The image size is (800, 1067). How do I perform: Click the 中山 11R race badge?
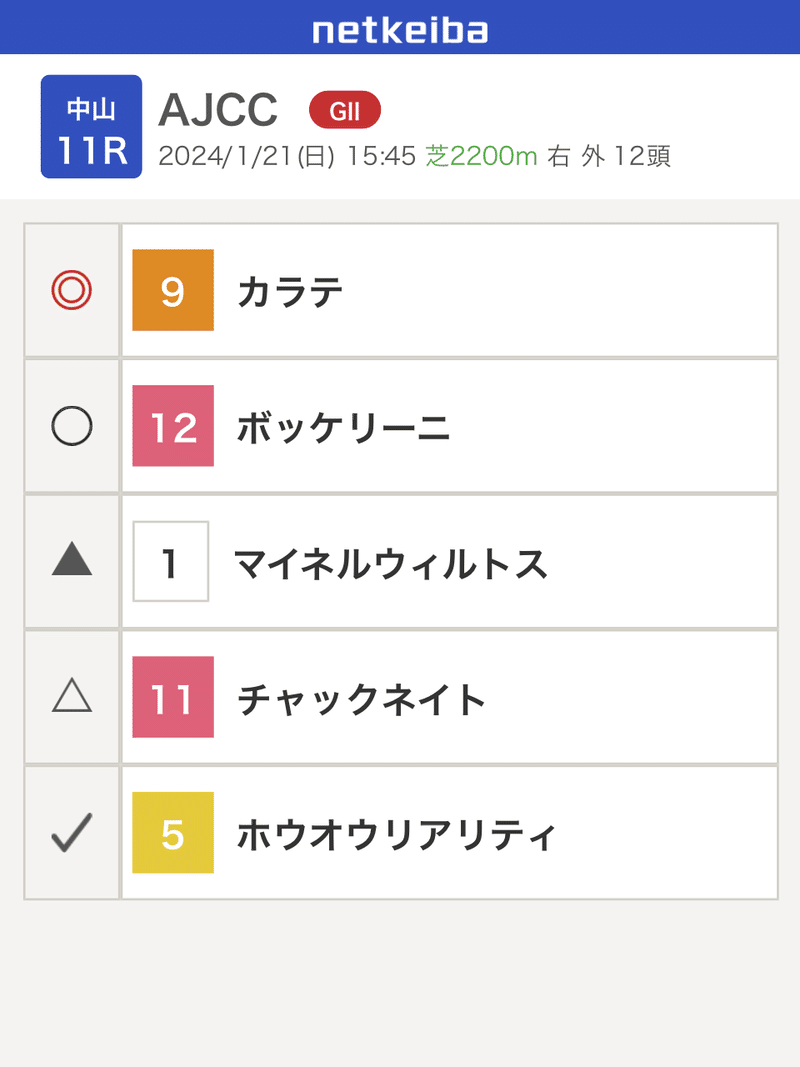[91, 127]
